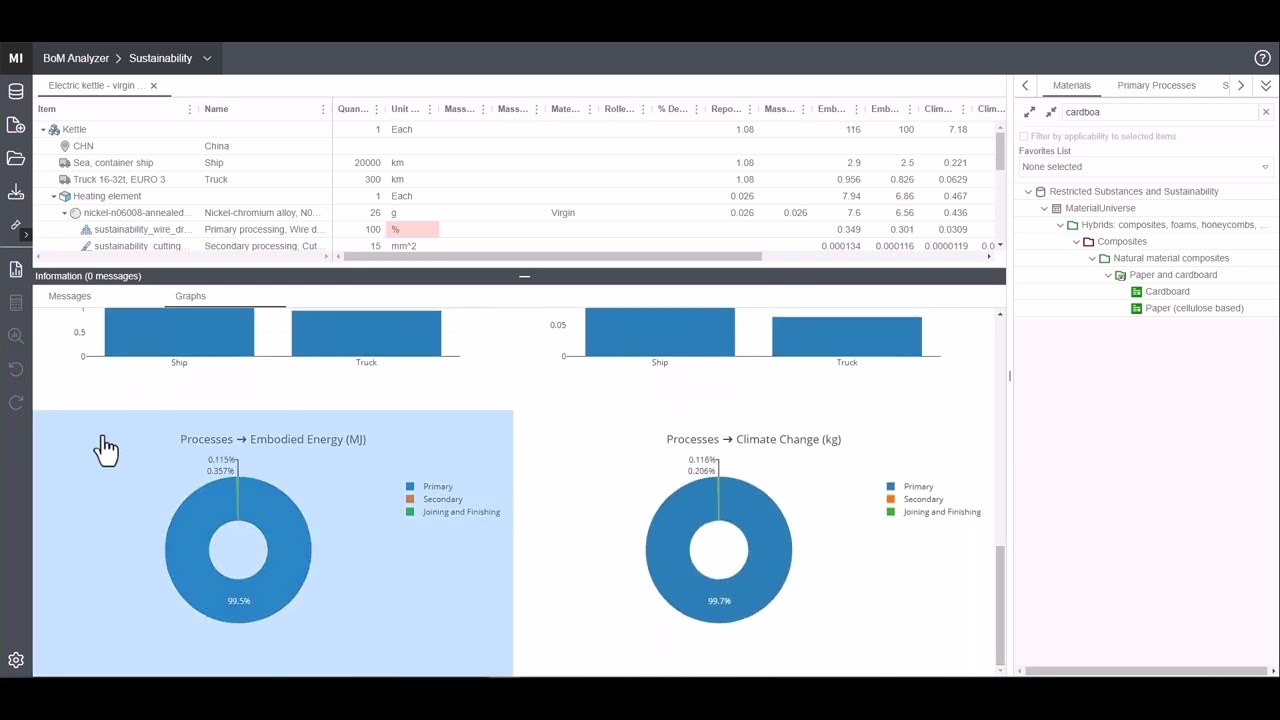Open the database icon in sidebar
The width and height of the screenshot is (1280, 720).
(15, 92)
